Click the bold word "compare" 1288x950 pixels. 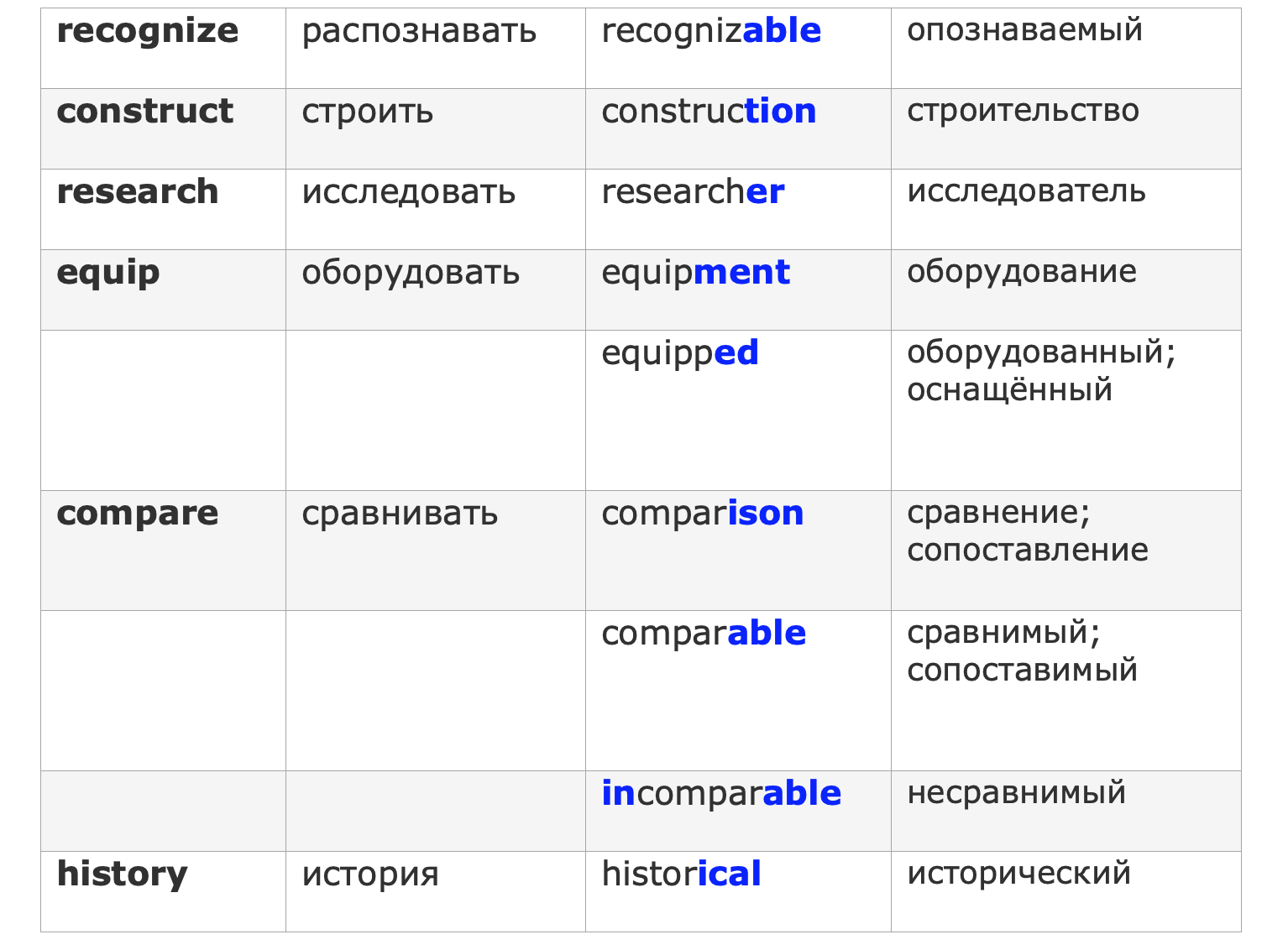138,514
